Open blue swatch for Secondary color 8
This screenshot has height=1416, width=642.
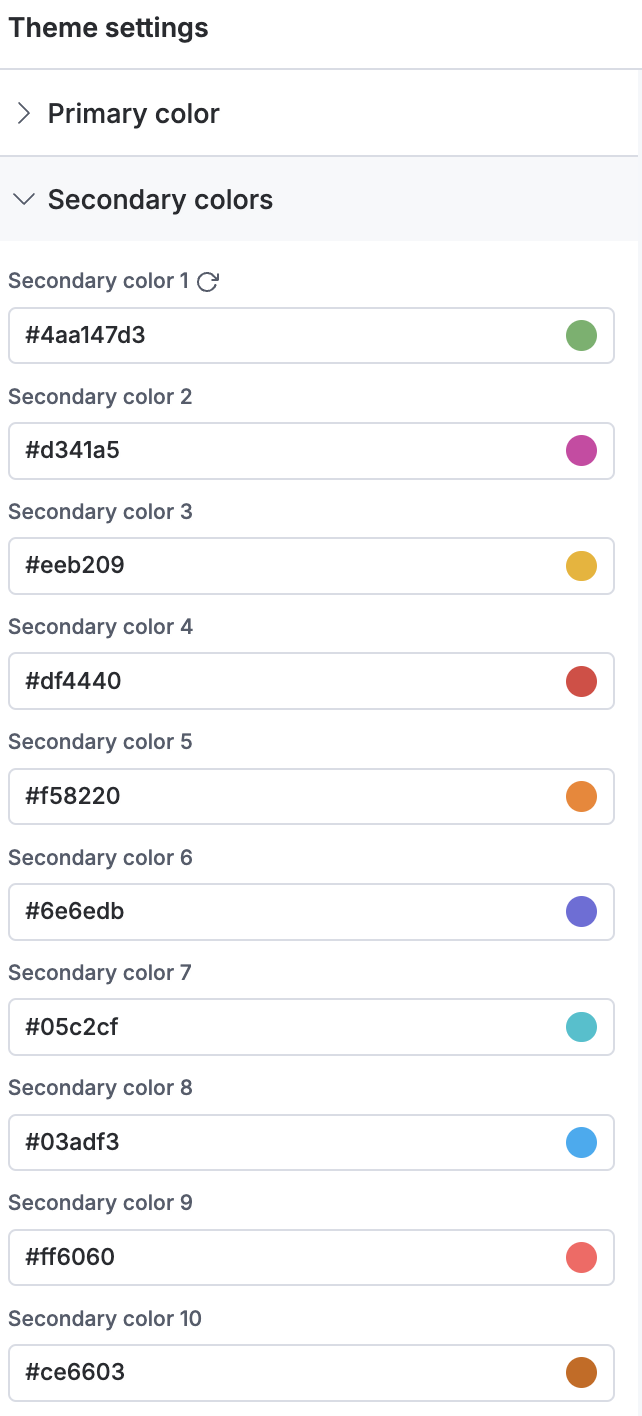tap(581, 1142)
